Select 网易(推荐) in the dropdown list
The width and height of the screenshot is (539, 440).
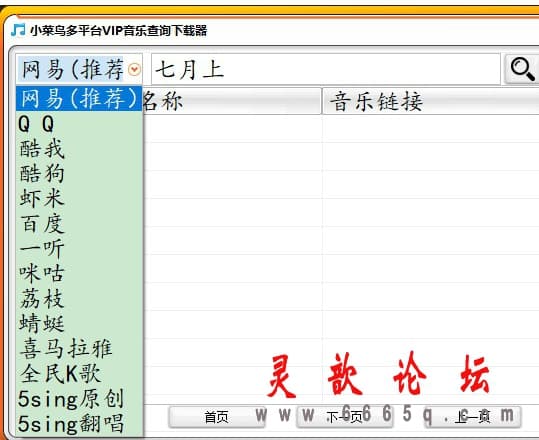point(79,98)
